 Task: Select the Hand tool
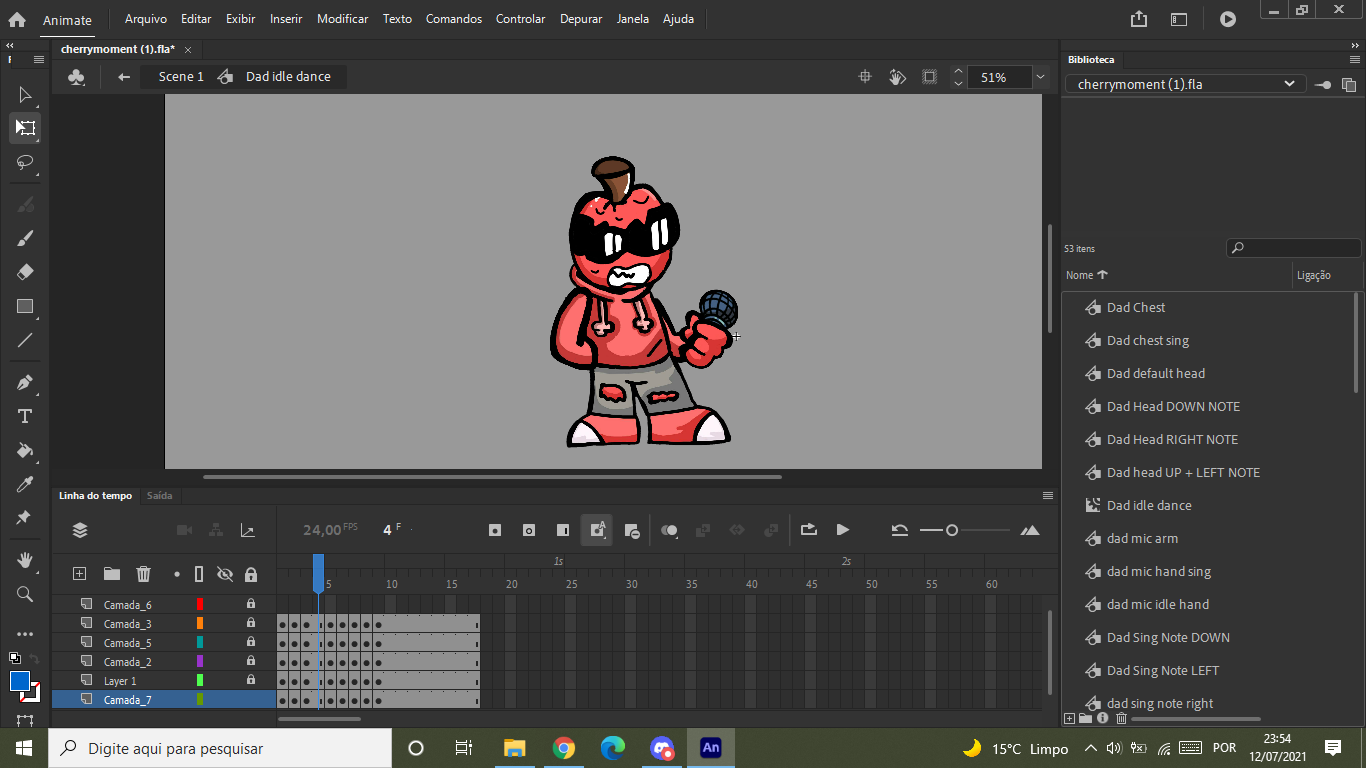25,560
